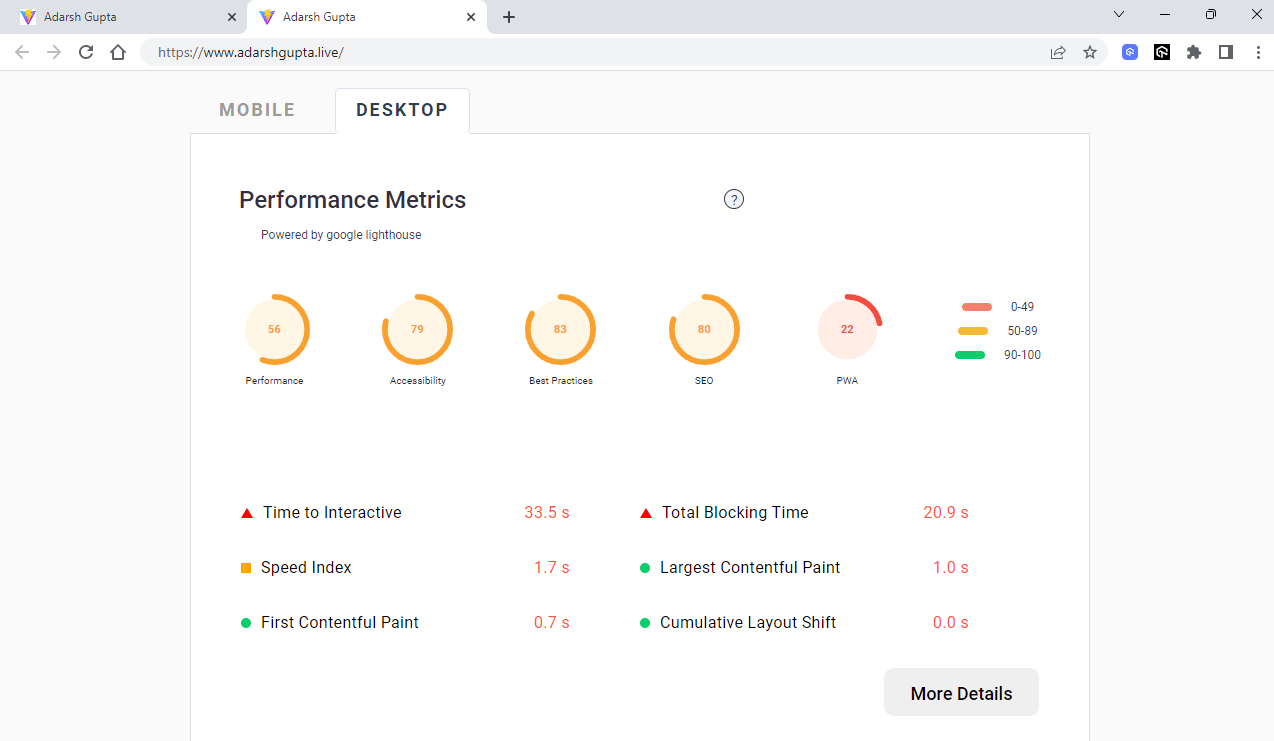Screen dimensions: 1274x741
Task: Click the More Details button
Action: [x=961, y=692]
